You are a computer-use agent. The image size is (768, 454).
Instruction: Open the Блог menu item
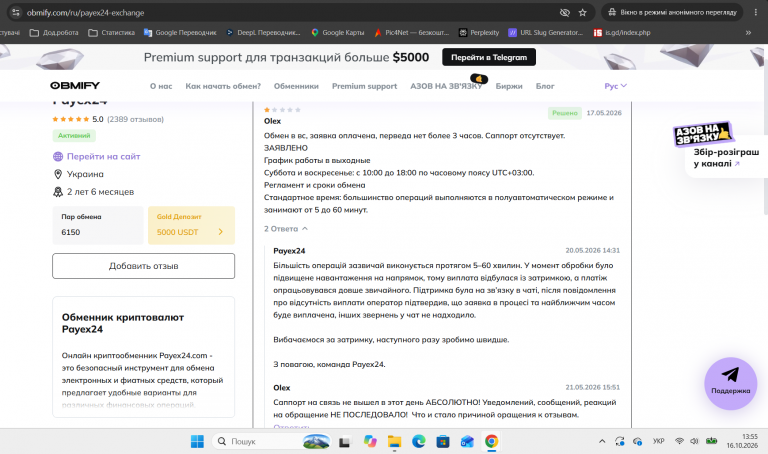pos(545,86)
